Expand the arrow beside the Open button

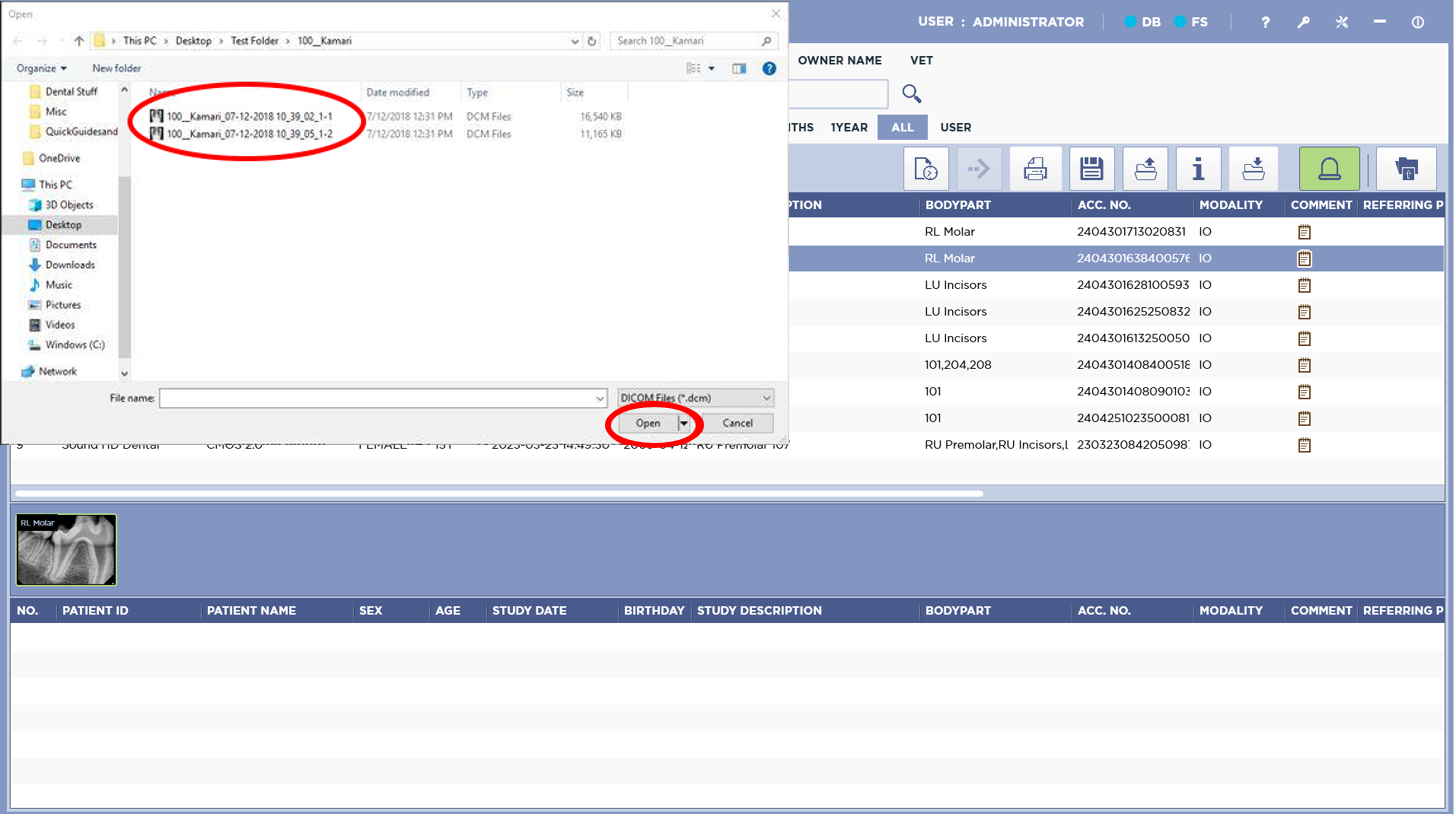[684, 424]
